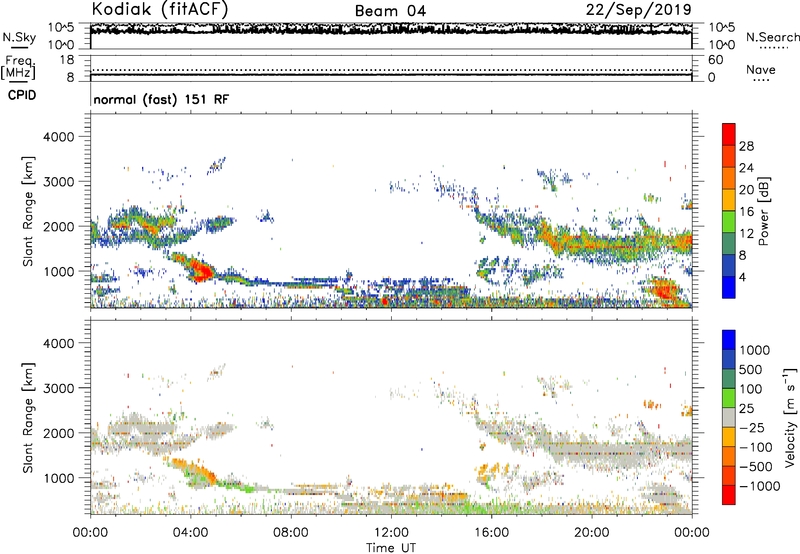Click the 500 tick on Velocity colorbar
The width and height of the screenshot is (800, 554).
tap(749, 370)
